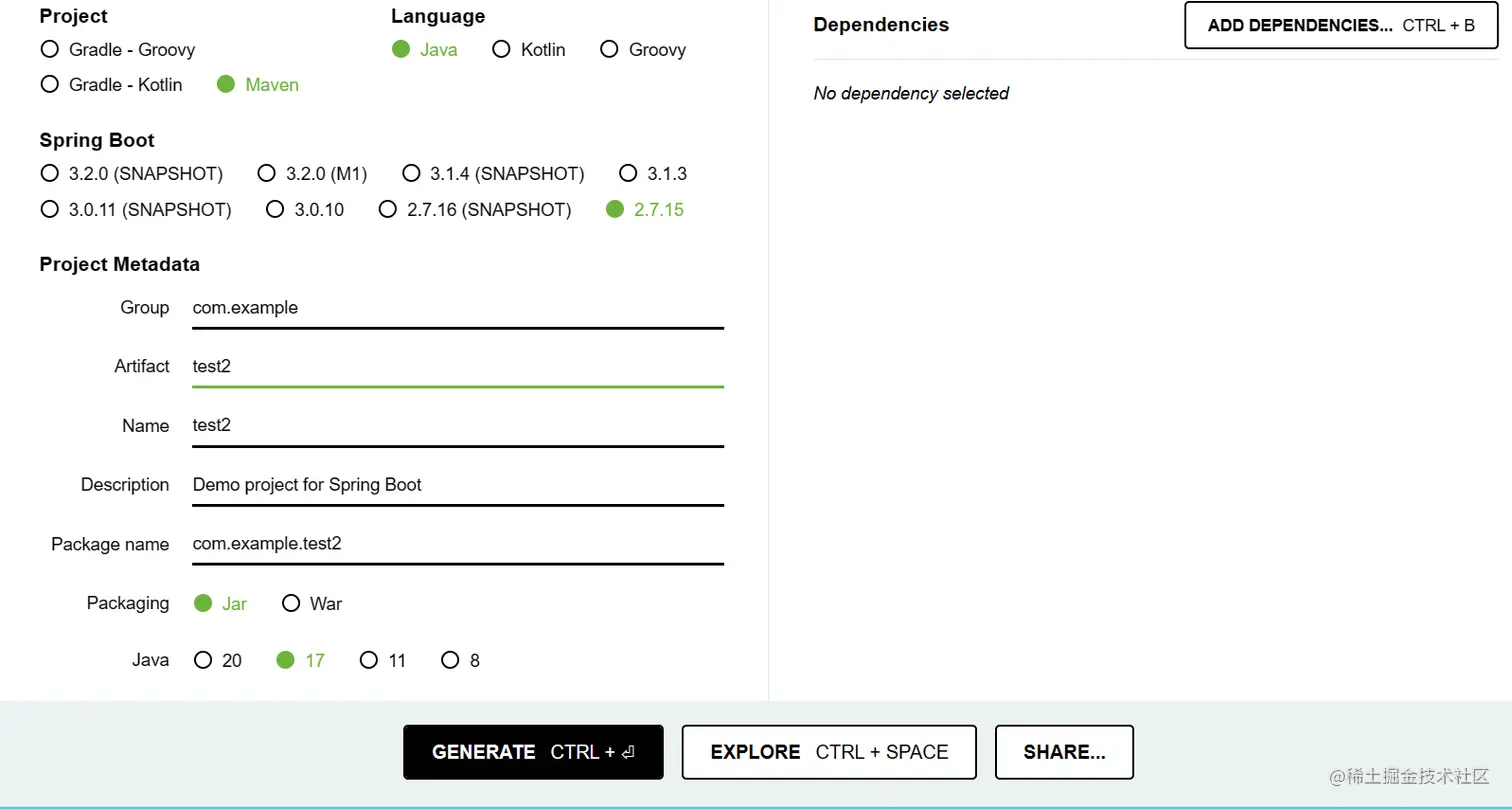Select Jar packaging
Viewport: 1512px width, 809px height.
[x=220, y=603]
